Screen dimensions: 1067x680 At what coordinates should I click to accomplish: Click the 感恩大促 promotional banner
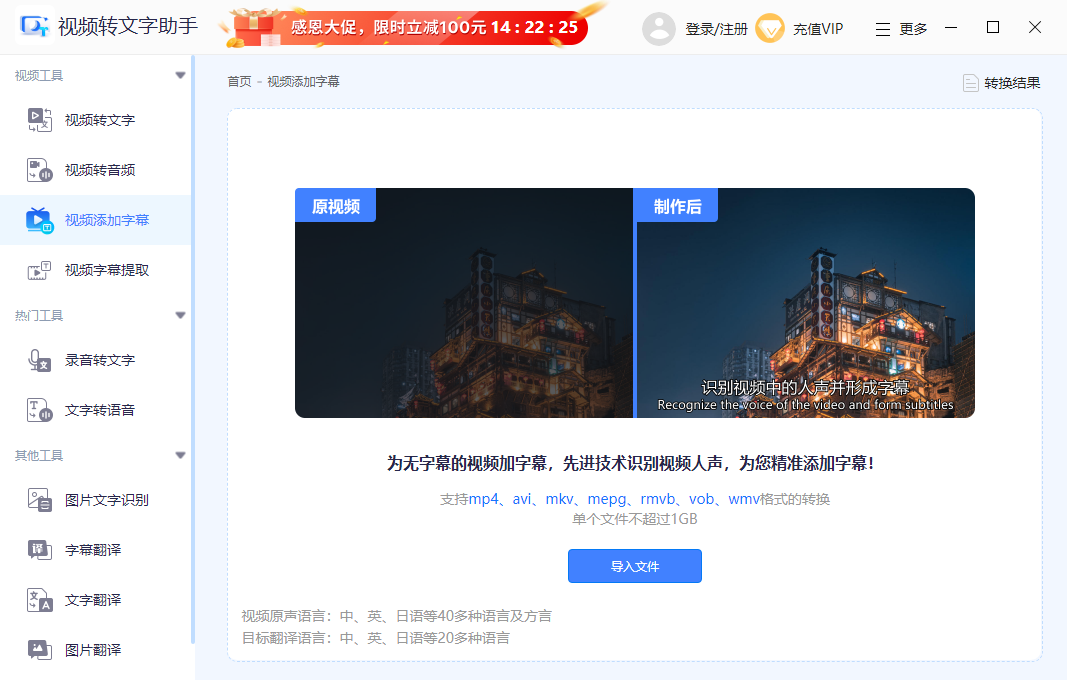[x=400, y=27]
